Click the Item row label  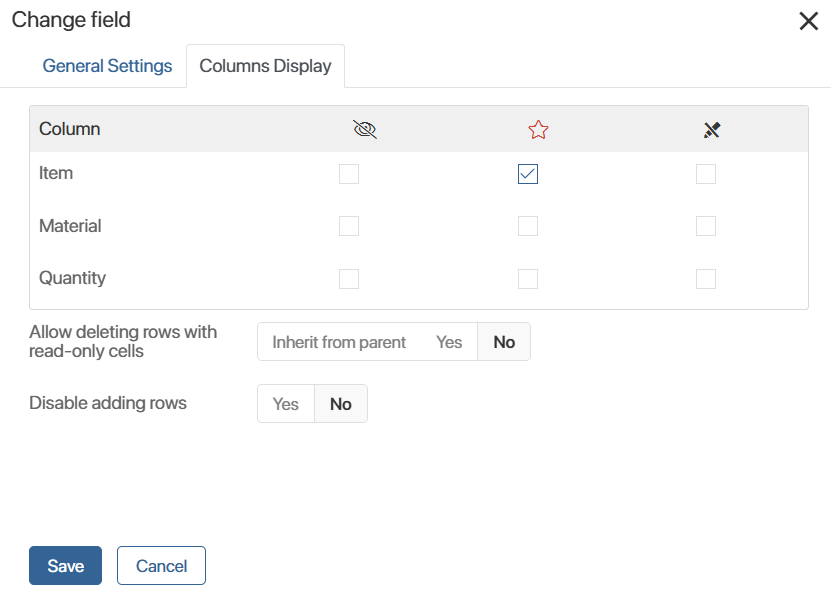(56, 173)
